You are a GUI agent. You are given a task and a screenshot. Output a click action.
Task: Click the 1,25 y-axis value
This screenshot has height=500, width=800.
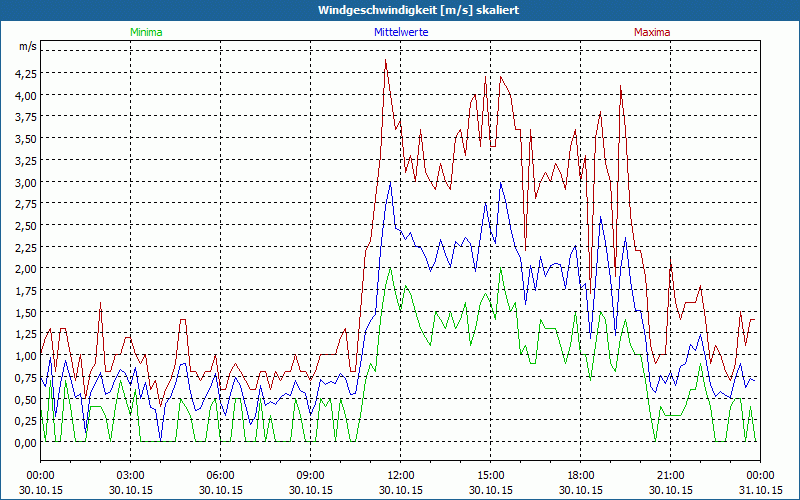click(26, 334)
